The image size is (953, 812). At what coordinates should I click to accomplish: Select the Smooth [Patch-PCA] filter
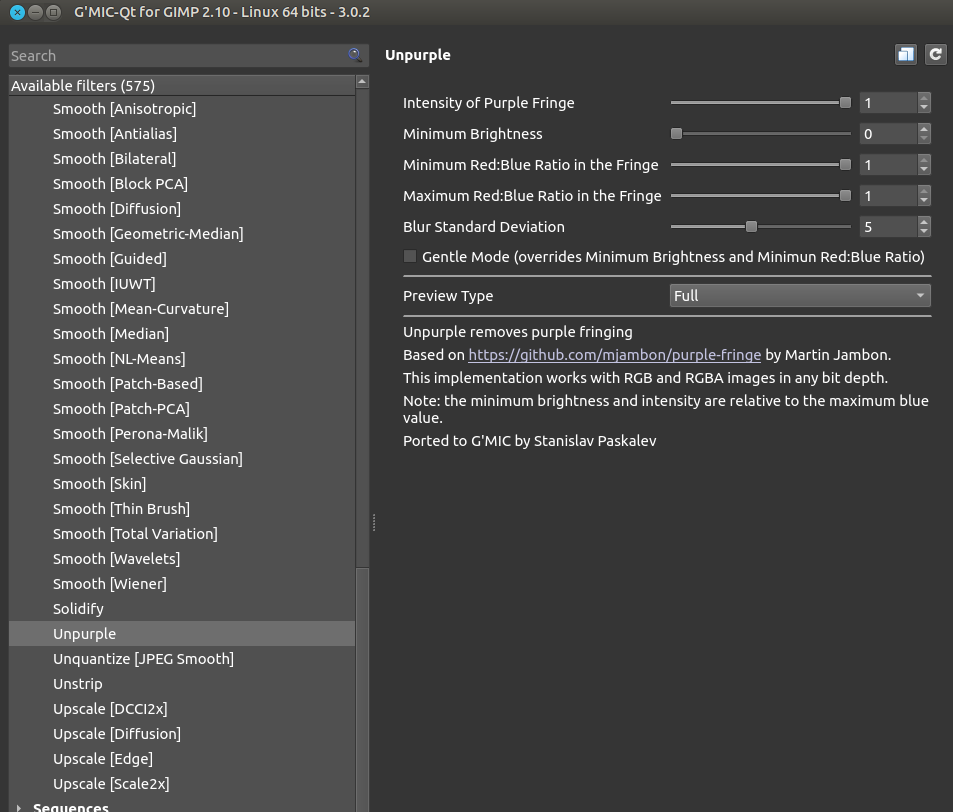coord(182,408)
